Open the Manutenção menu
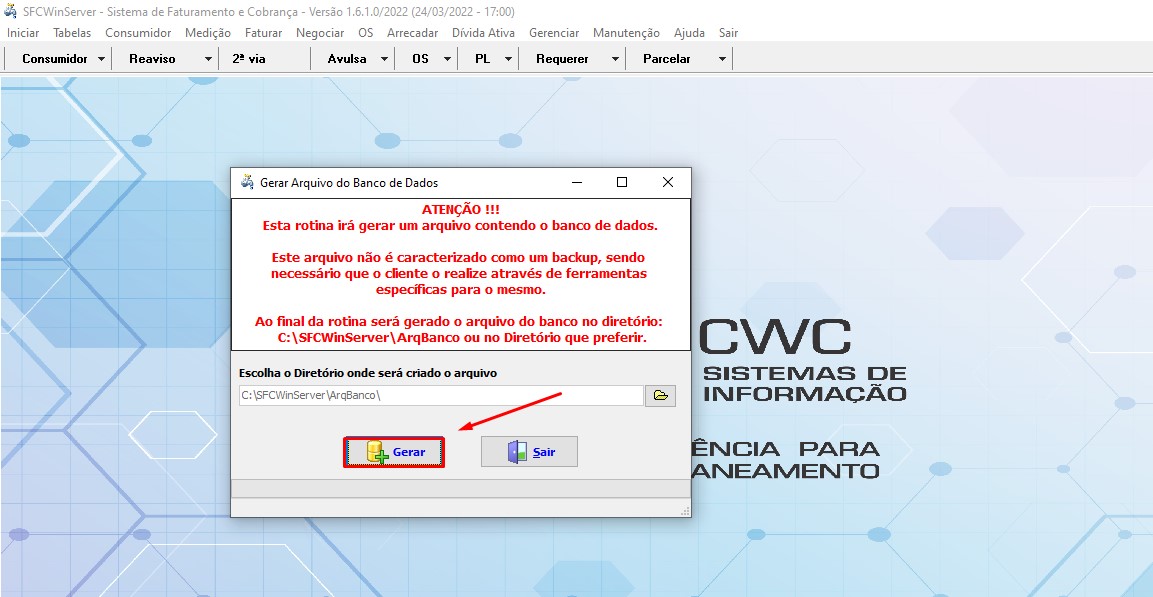The width and height of the screenshot is (1153, 597). [626, 33]
